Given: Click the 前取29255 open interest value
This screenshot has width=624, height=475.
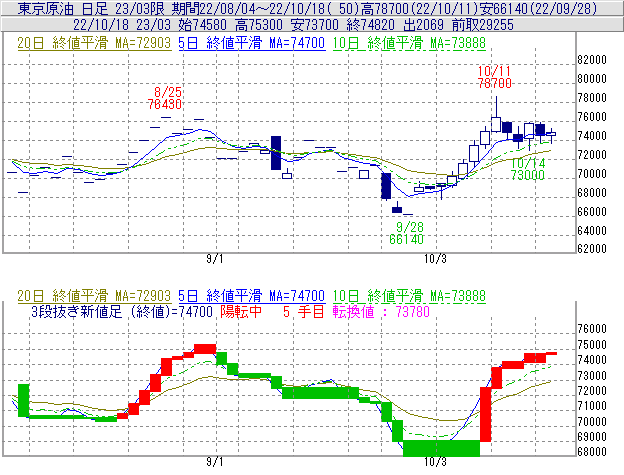Looking at the screenshot, I should (x=483, y=25).
